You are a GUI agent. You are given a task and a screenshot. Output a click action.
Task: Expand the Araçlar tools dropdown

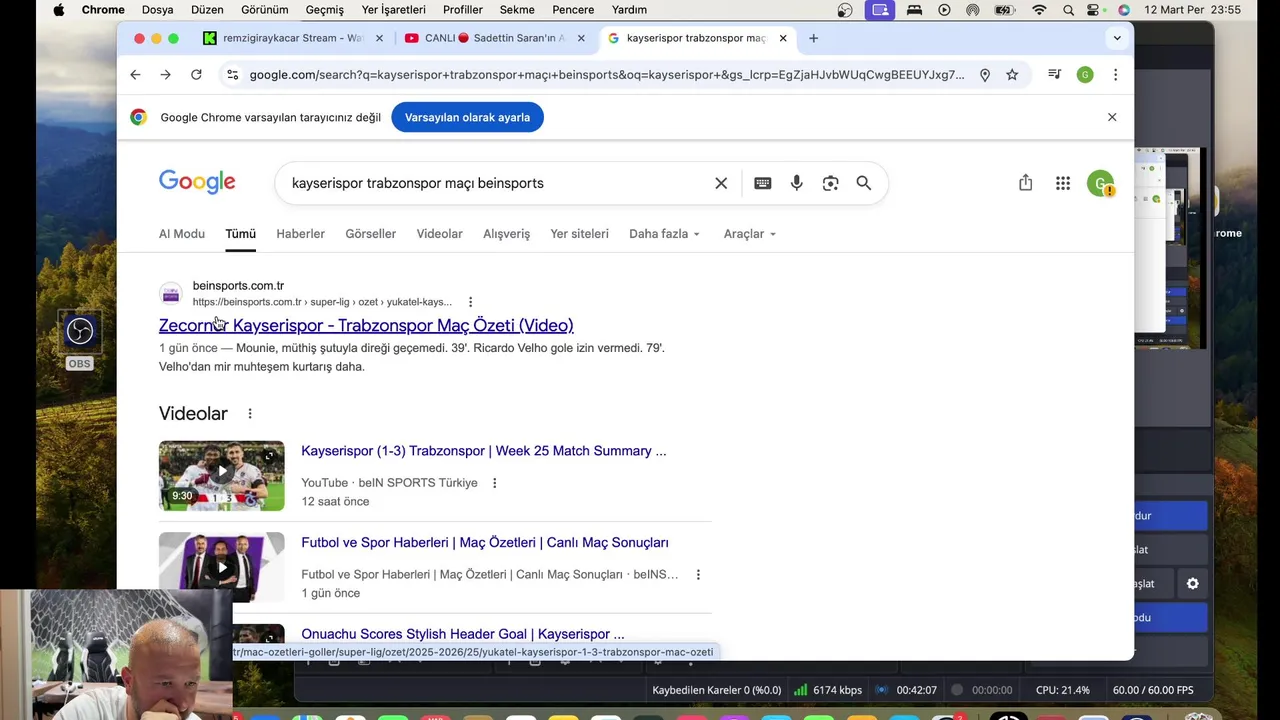pos(750,234)
